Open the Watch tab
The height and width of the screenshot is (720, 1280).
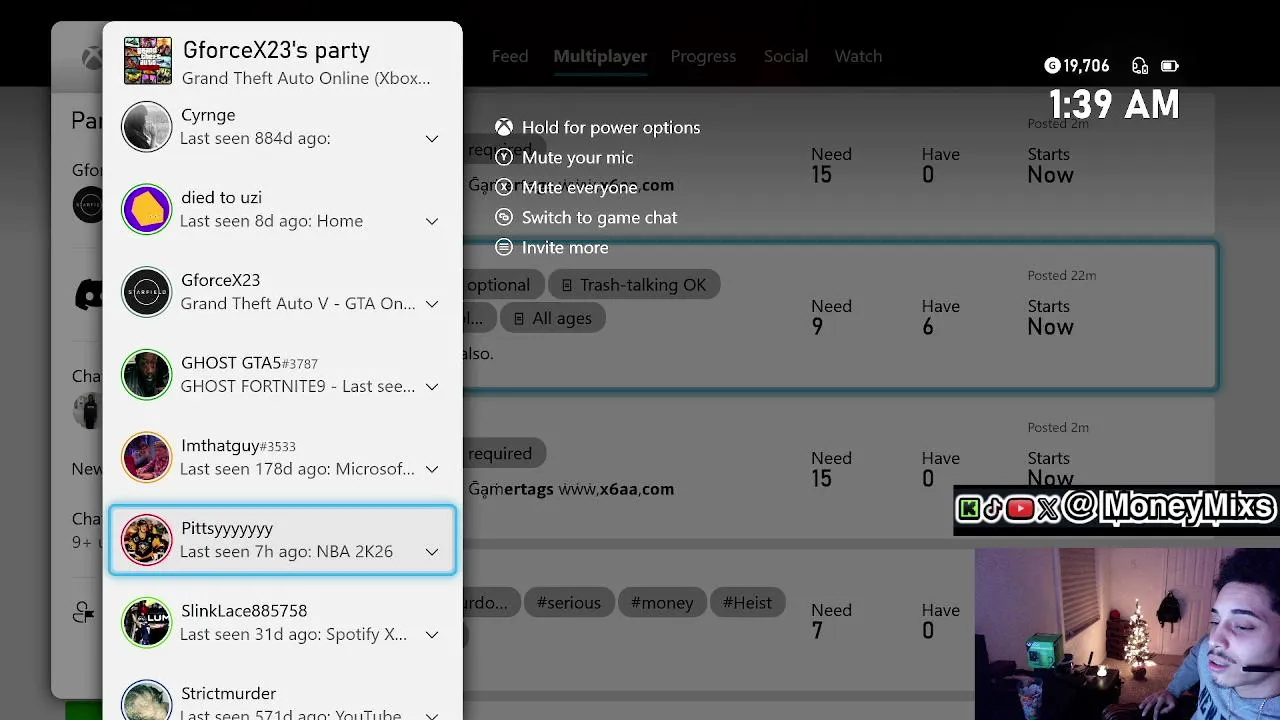point(858,56)
